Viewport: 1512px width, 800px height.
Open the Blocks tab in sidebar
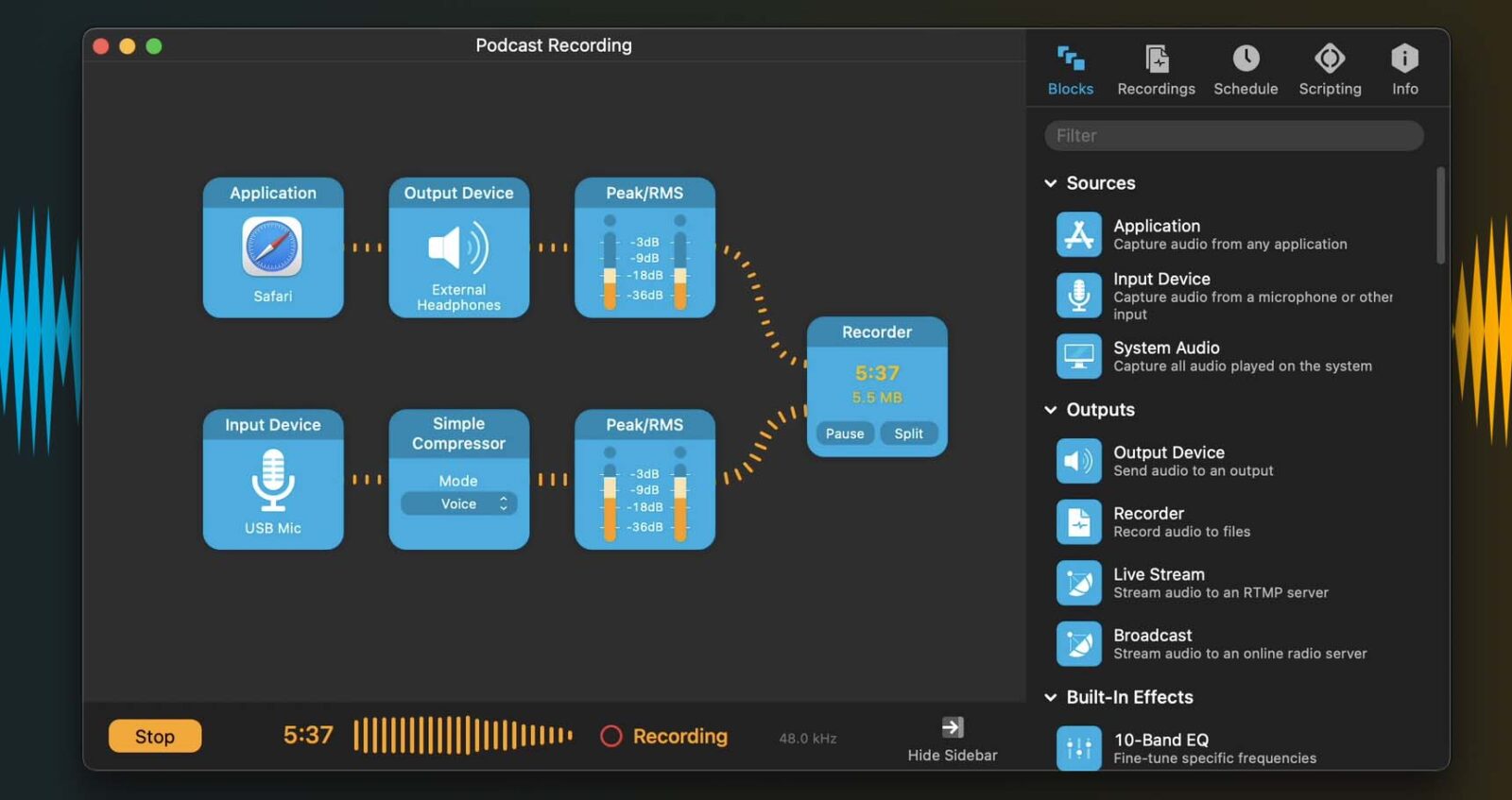[x=1070, y=70]
